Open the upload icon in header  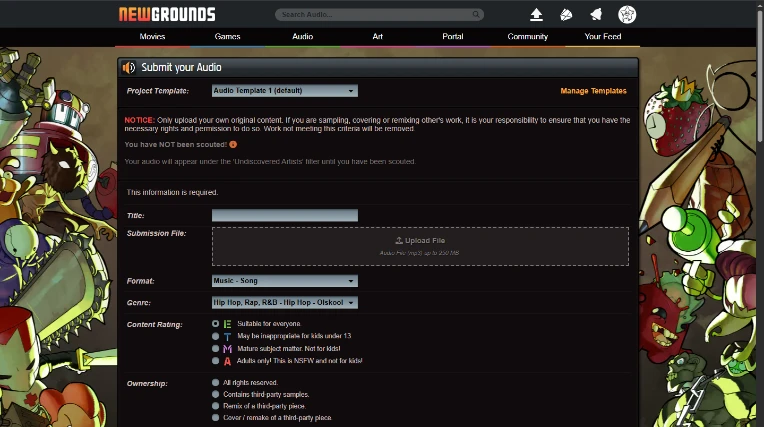point(536,15)
